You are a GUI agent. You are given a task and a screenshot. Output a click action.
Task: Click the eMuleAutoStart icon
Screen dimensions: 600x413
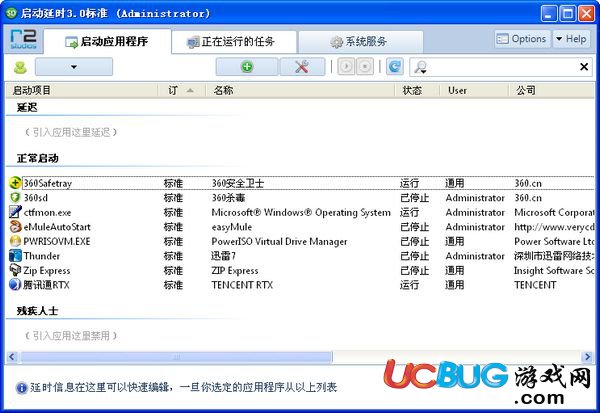(15, 227)
